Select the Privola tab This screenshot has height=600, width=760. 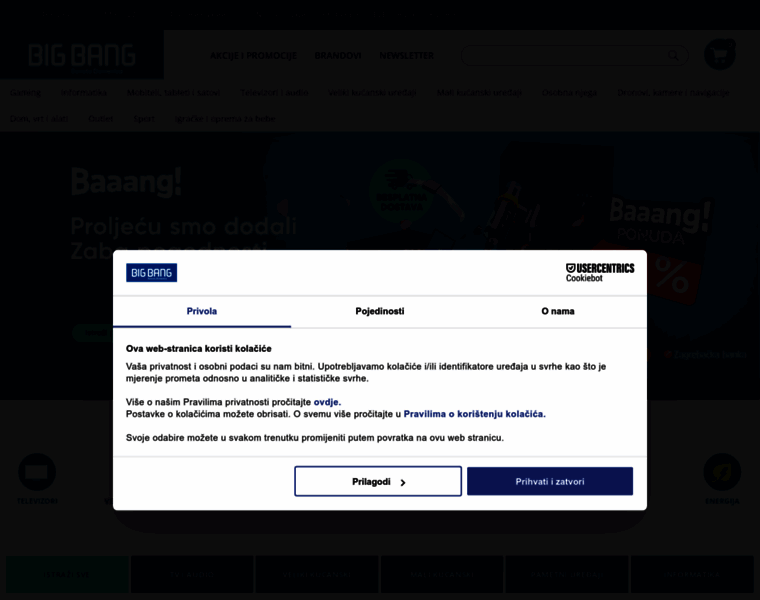[x=202, y=311]
